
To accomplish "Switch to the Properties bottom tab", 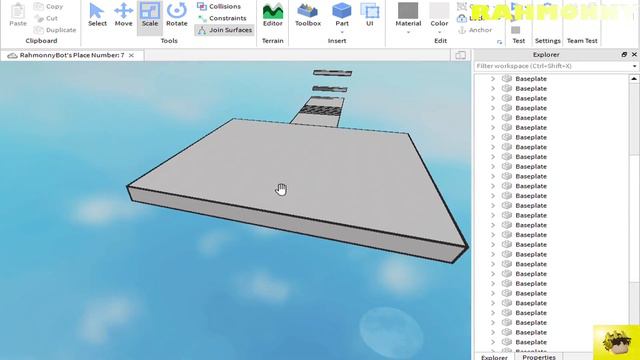I will tap(539, 356).
